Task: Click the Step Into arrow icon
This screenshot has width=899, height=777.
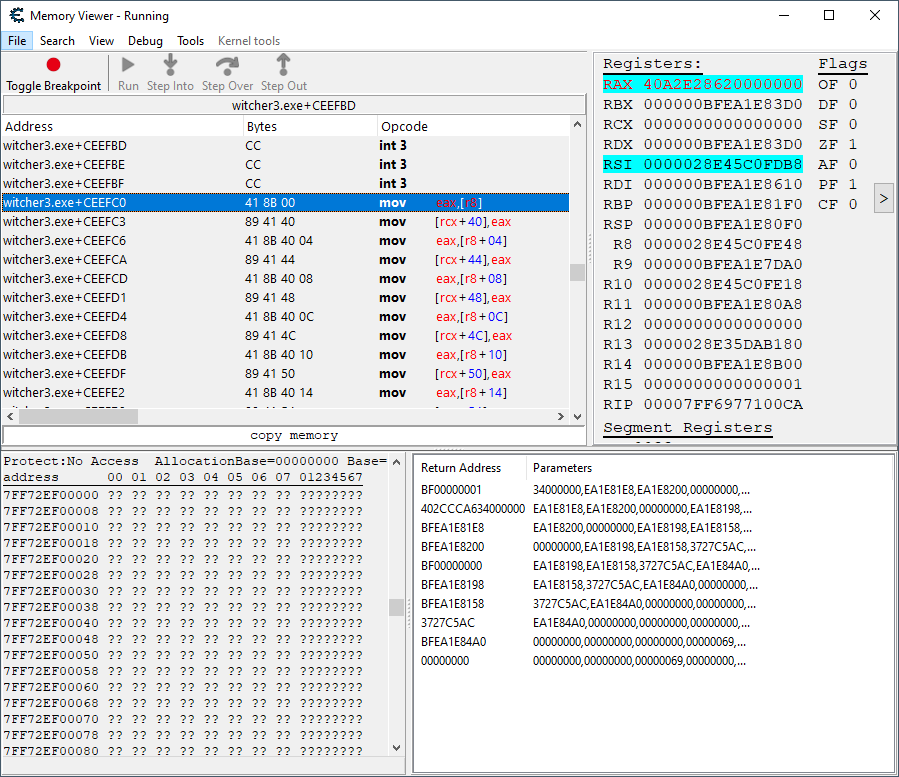Action: 170,65
